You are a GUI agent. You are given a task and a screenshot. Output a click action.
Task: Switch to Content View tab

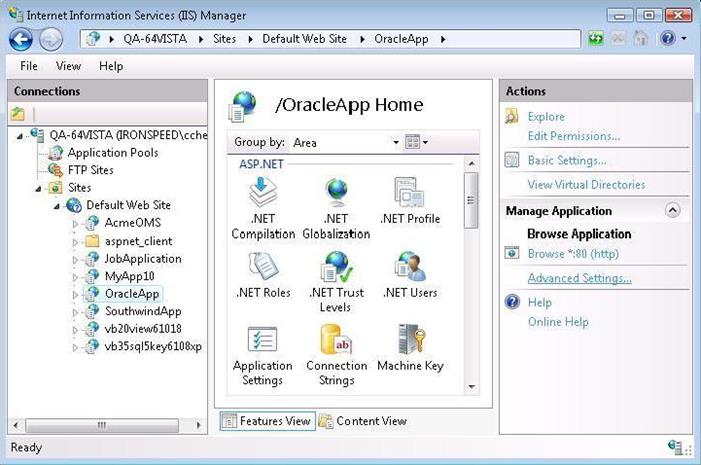(363, 421)
